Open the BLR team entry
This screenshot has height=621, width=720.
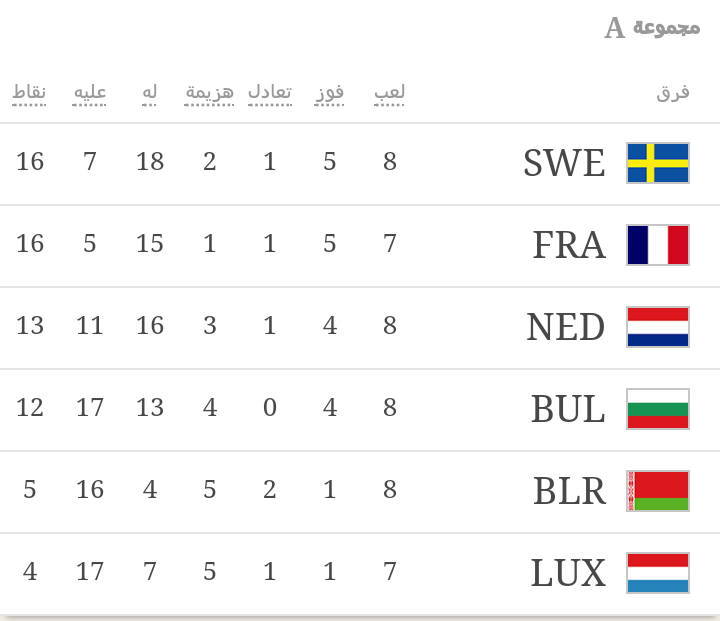(x=568, y=491)
